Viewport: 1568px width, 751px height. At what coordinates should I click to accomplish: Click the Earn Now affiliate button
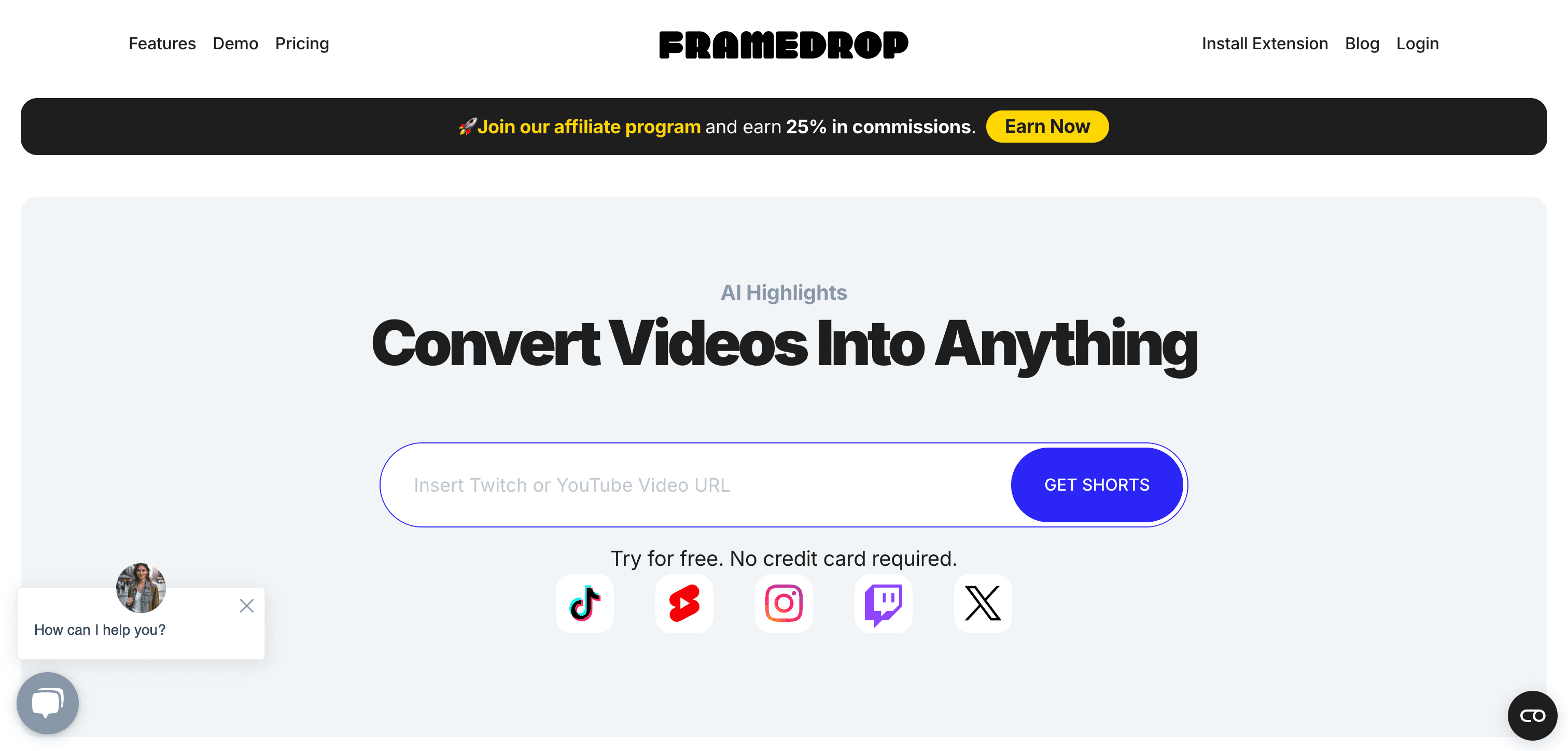(x=1048, y=126)
